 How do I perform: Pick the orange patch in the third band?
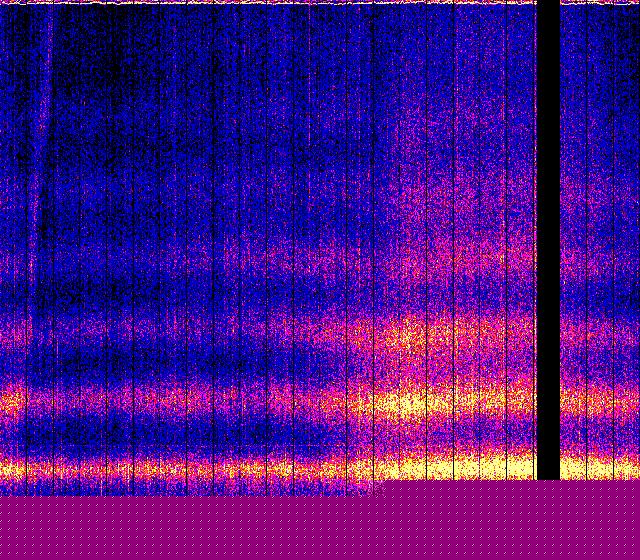(405, 335)
